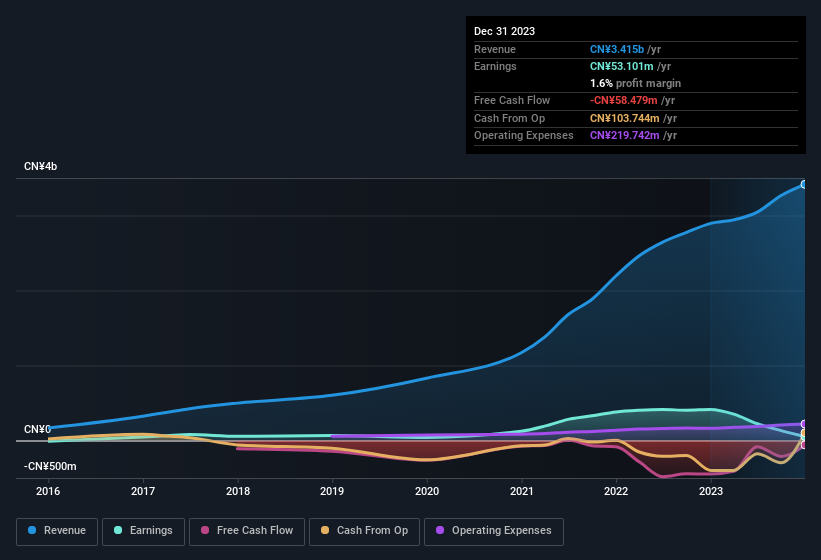The width and height of the screenshot is (821, 560).
Task: Click the 1.6% profit margin text
Action: click(x=635, y=83)
